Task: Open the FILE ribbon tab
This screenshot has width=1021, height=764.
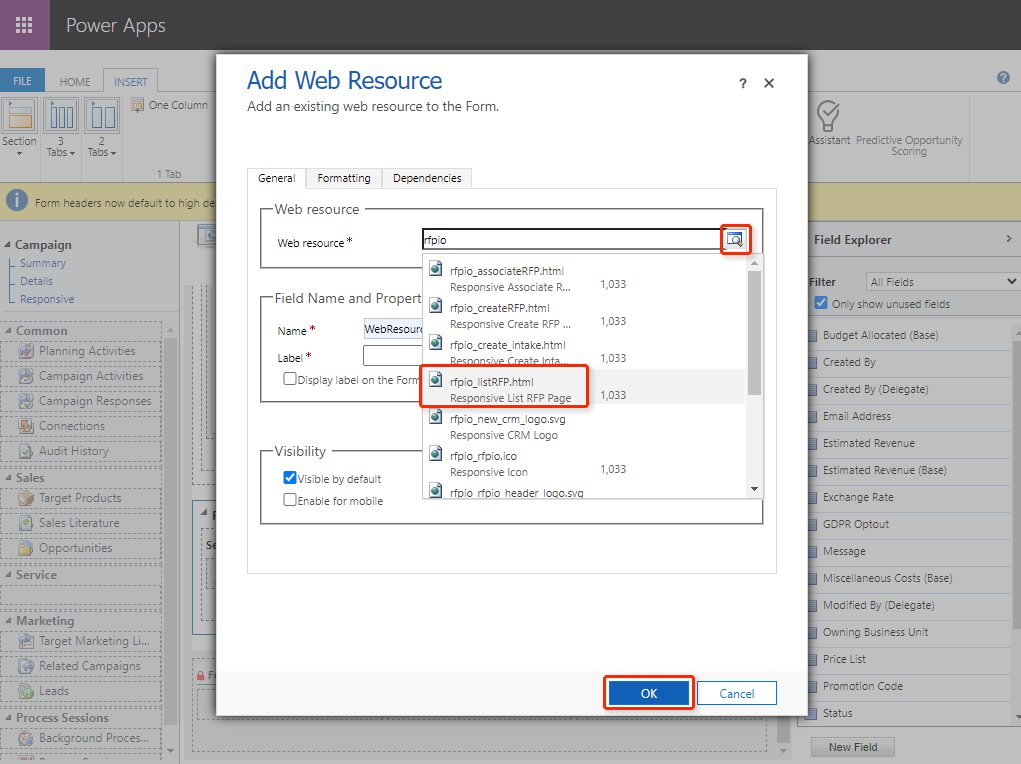Action: pyautogui.click(x=22, y=81)
